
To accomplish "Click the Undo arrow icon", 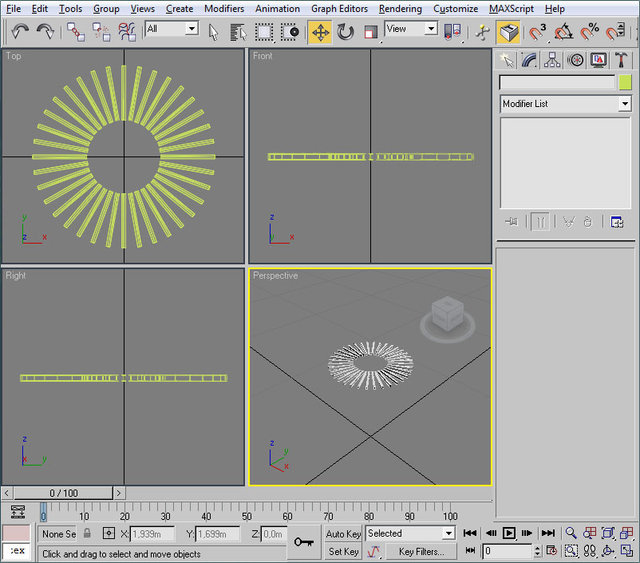I will click(20, 32).
